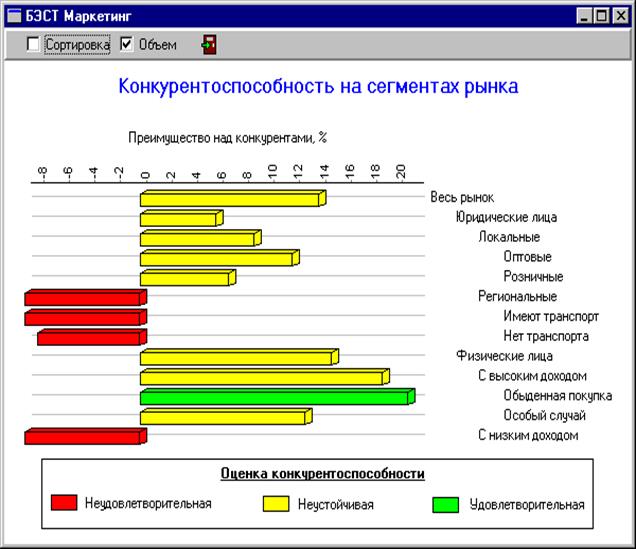Maximize the БЭСТ Маркетинг window
Screen dimensions: 636x549
[x=603, y=16]
